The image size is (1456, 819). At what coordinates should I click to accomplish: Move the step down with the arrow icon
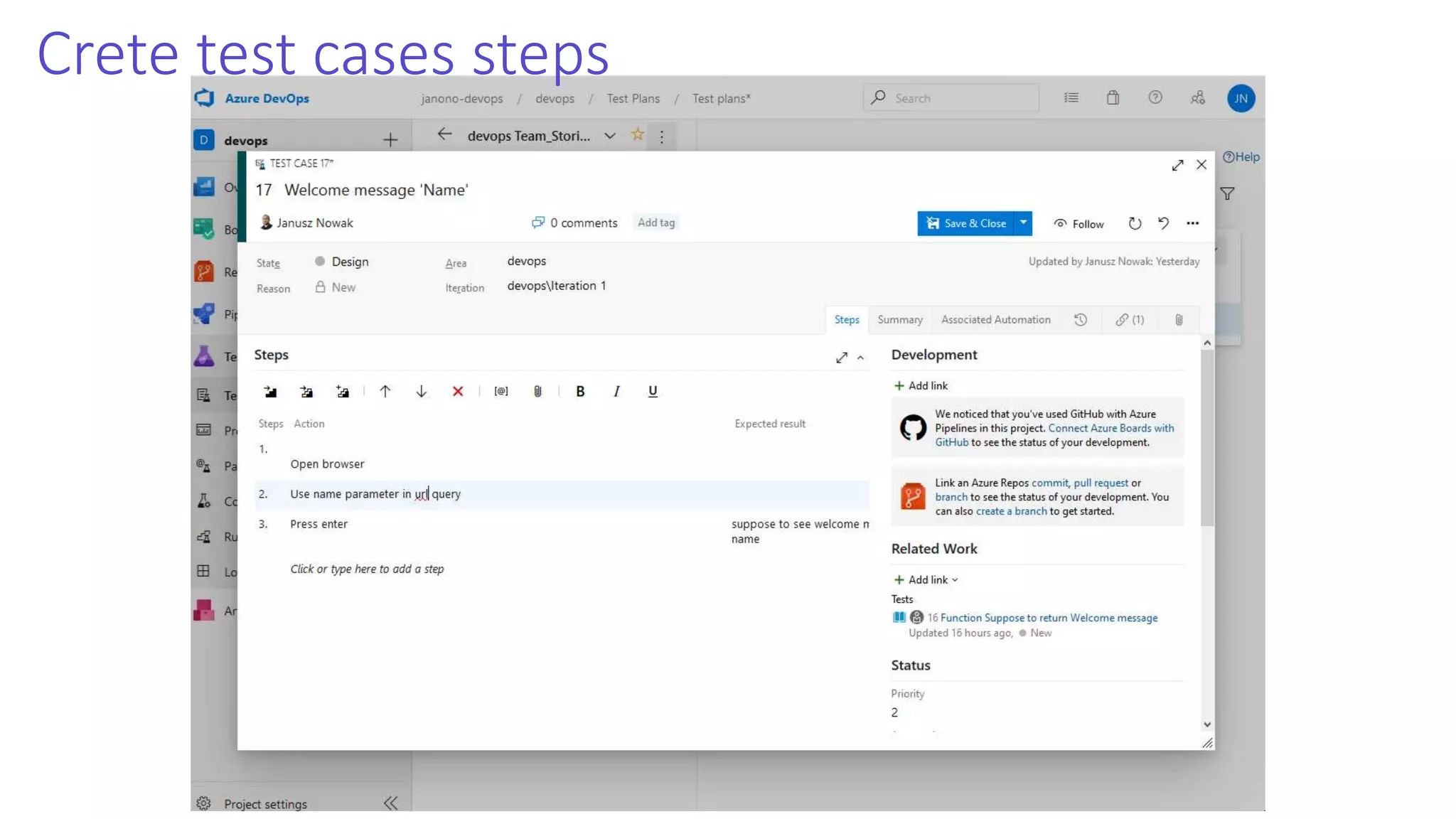tap(421, 392)
